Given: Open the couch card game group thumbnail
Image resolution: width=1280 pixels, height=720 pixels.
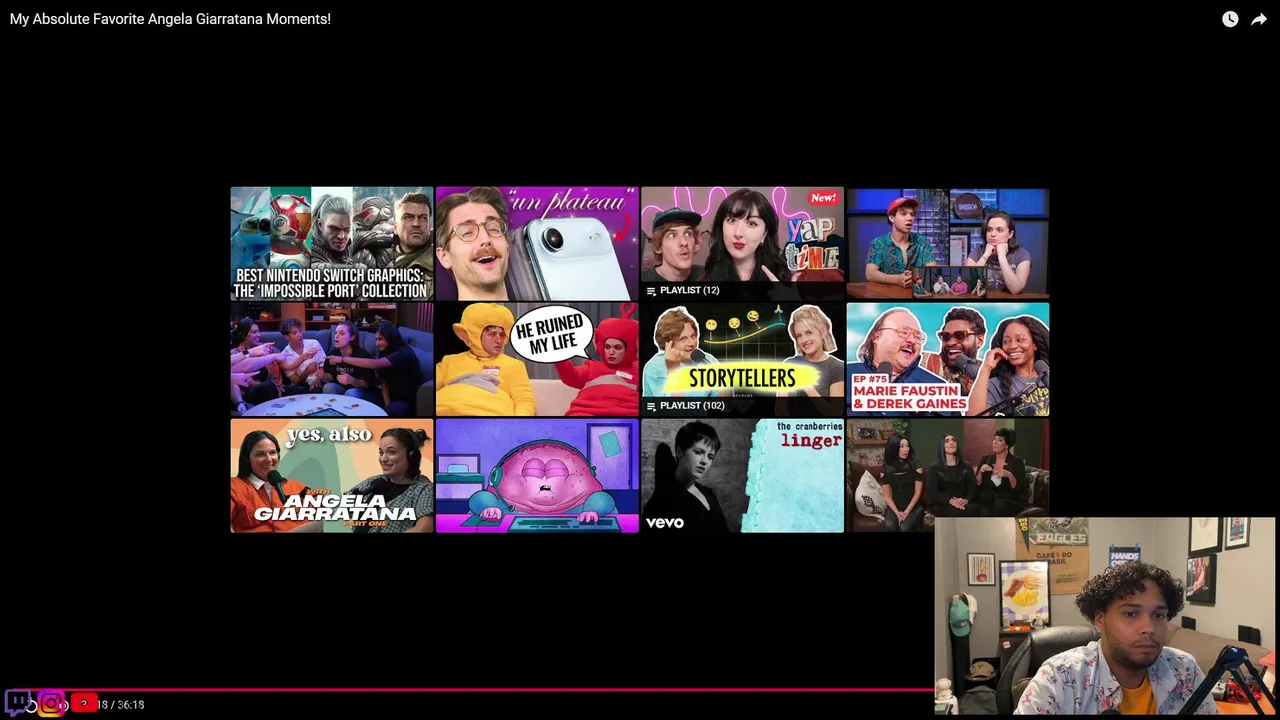Looking at the screenshot, I should (332, 359).
